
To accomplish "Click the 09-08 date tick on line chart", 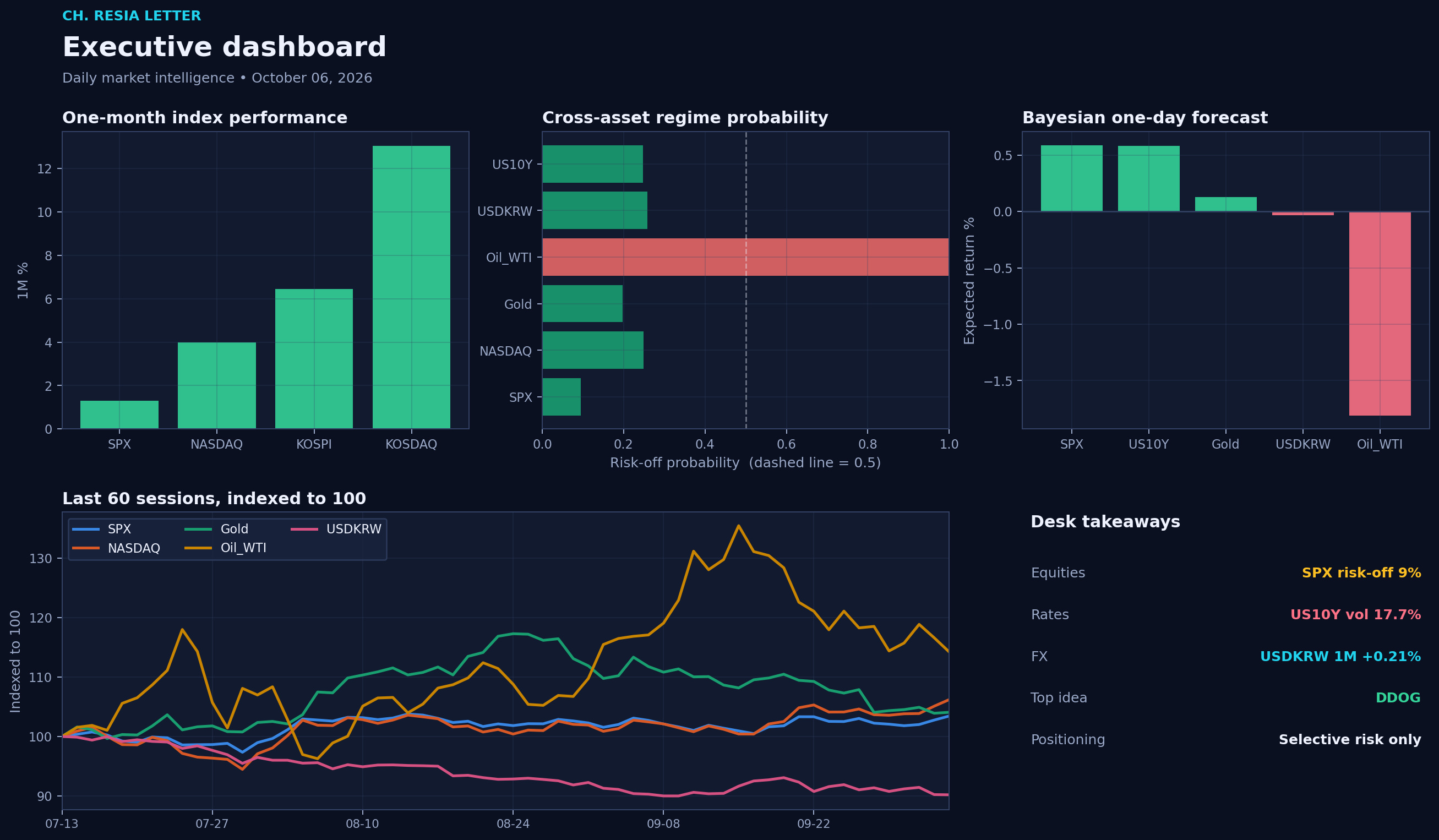I will pos(663,824).
